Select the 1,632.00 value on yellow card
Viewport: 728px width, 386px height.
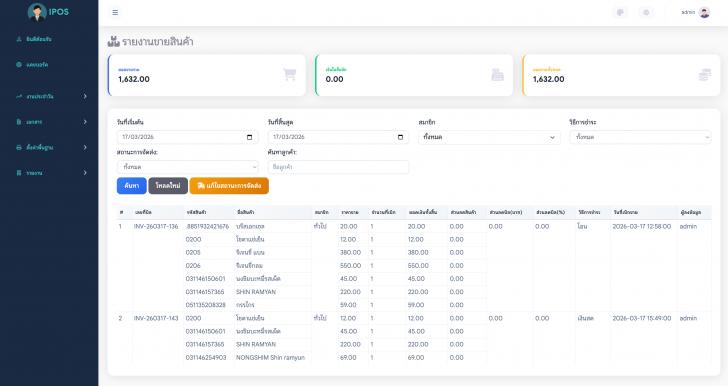[548, 79]
